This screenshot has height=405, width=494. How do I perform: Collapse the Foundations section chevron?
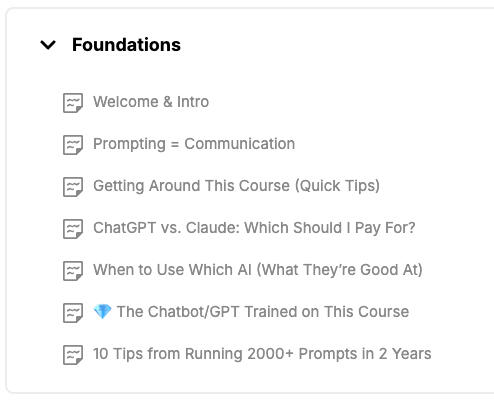pyautogui.click(x=48, y=45)
